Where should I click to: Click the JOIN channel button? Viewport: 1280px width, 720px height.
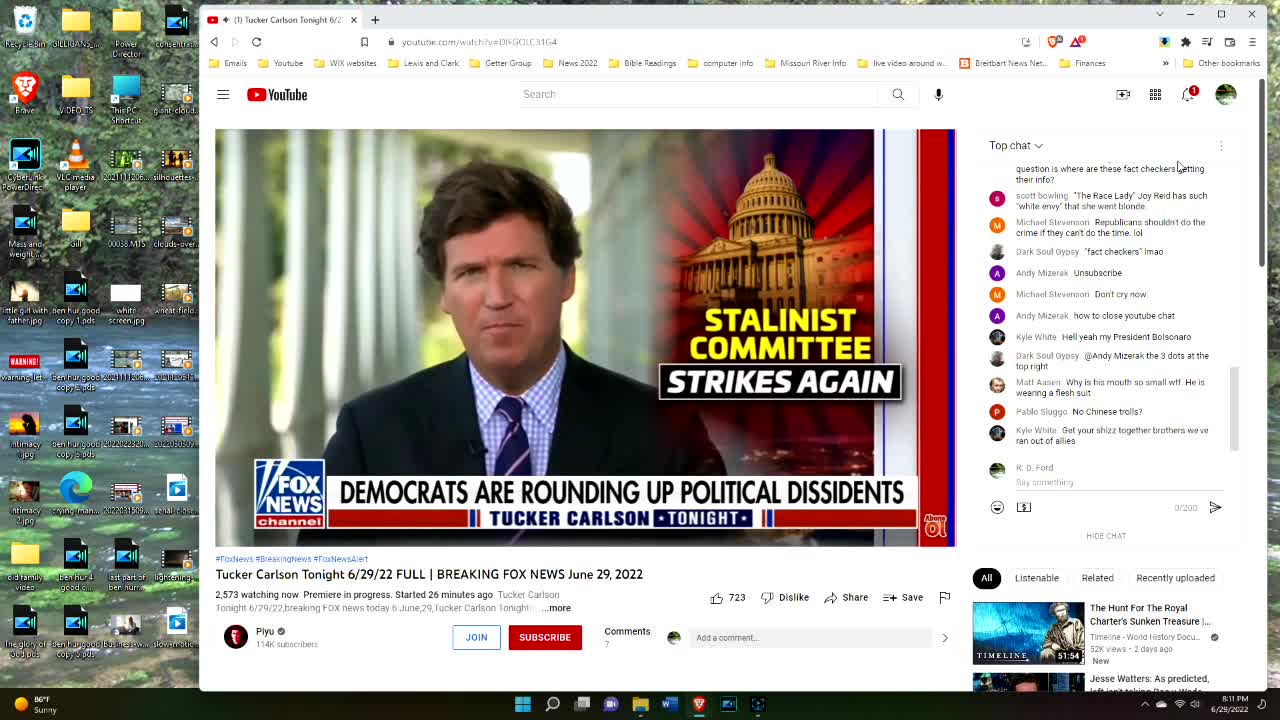(x=476, y=637)
